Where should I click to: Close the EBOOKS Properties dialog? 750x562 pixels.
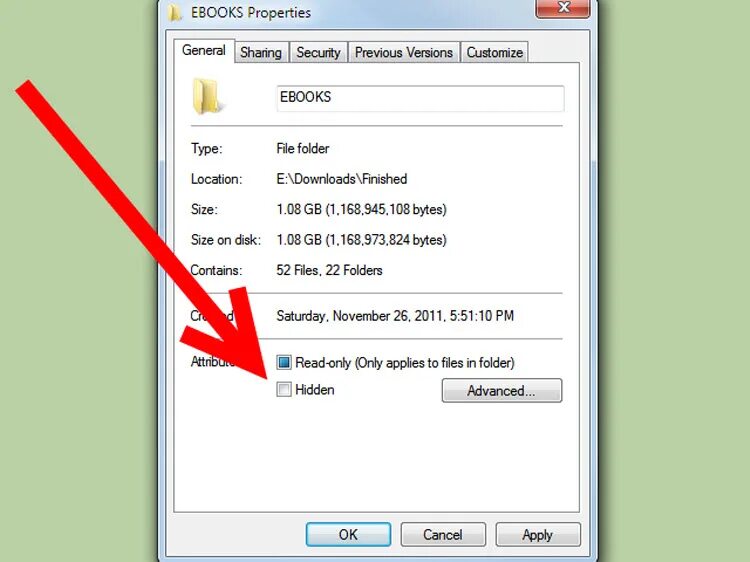point(562,8)
